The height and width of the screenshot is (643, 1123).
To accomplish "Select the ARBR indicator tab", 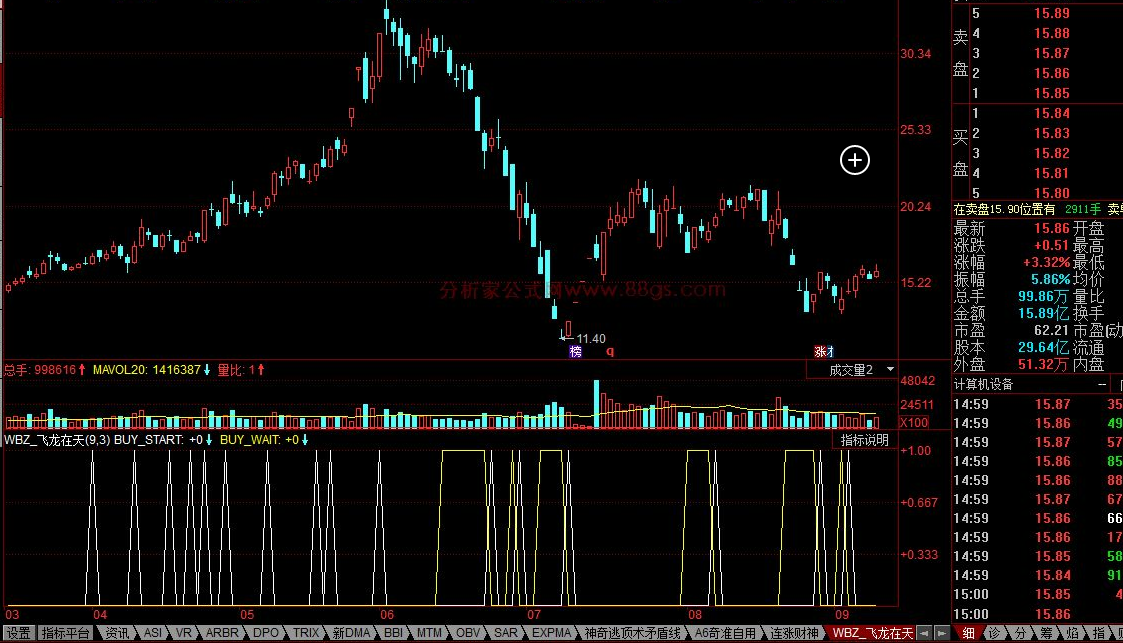I will pos(222,633).
